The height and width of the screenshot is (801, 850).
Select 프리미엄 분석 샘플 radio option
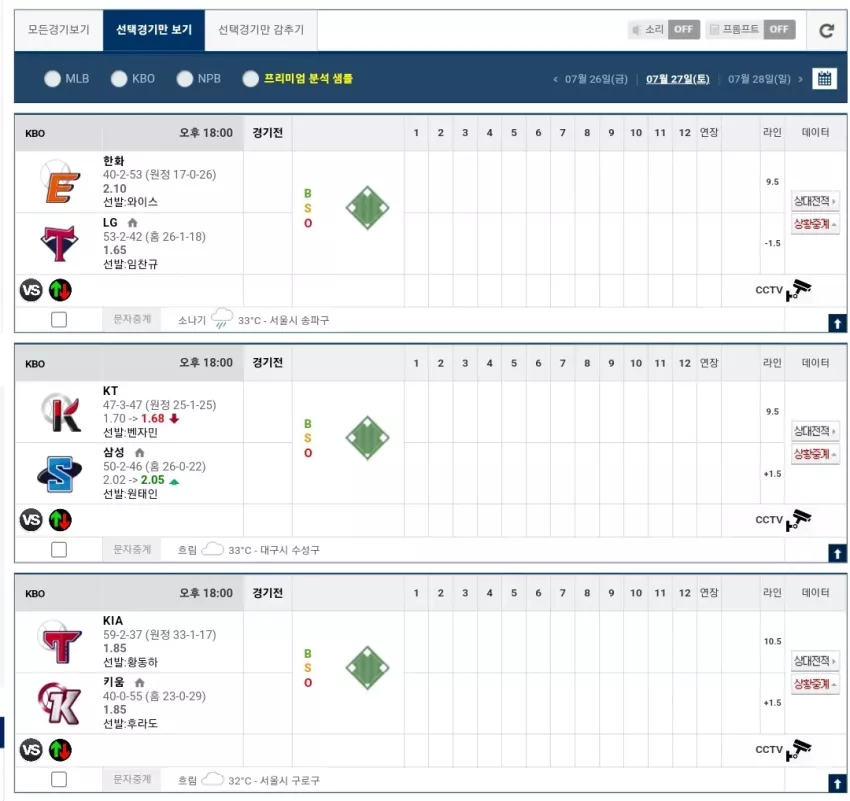click(250, 79)
